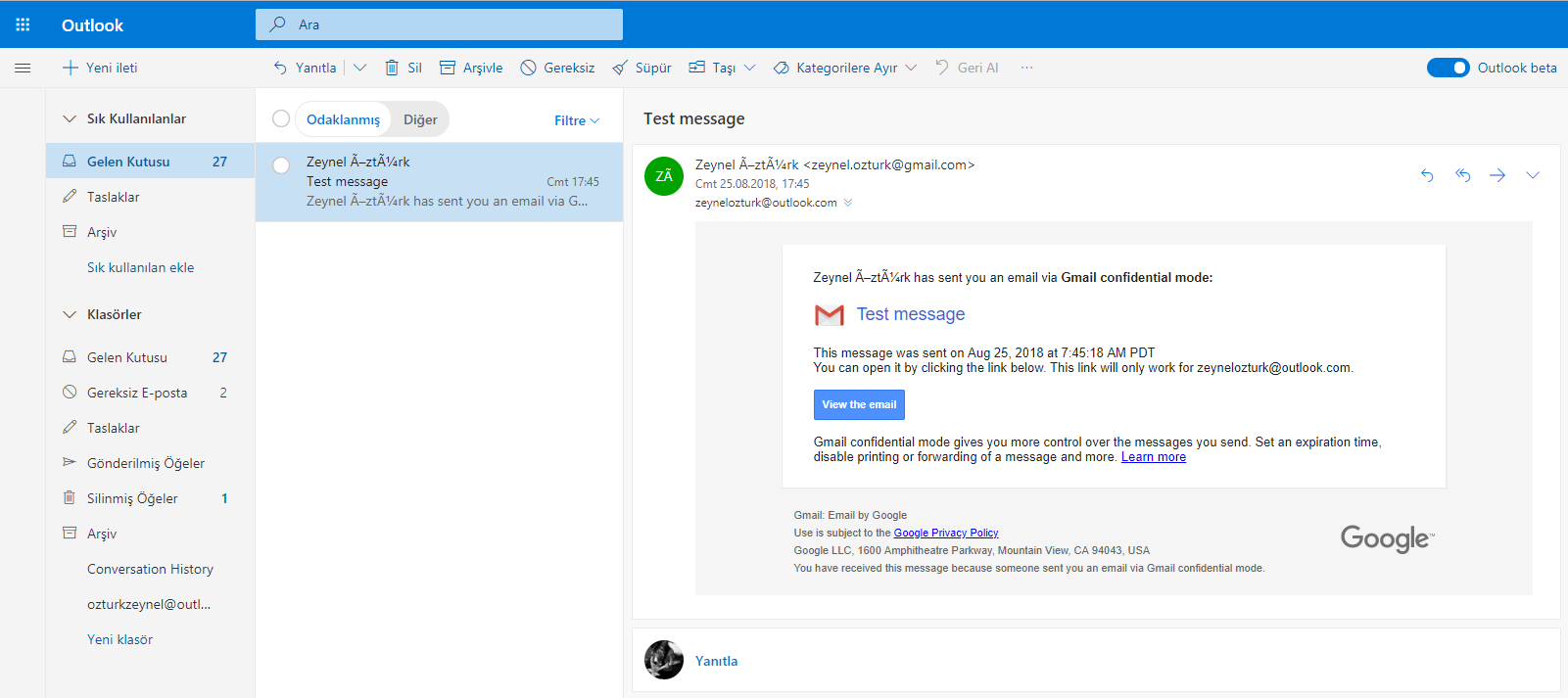Collapse the navigation pane hamburger icon
This screenshot has height=698, width=1568.
(x=23, y=68)
